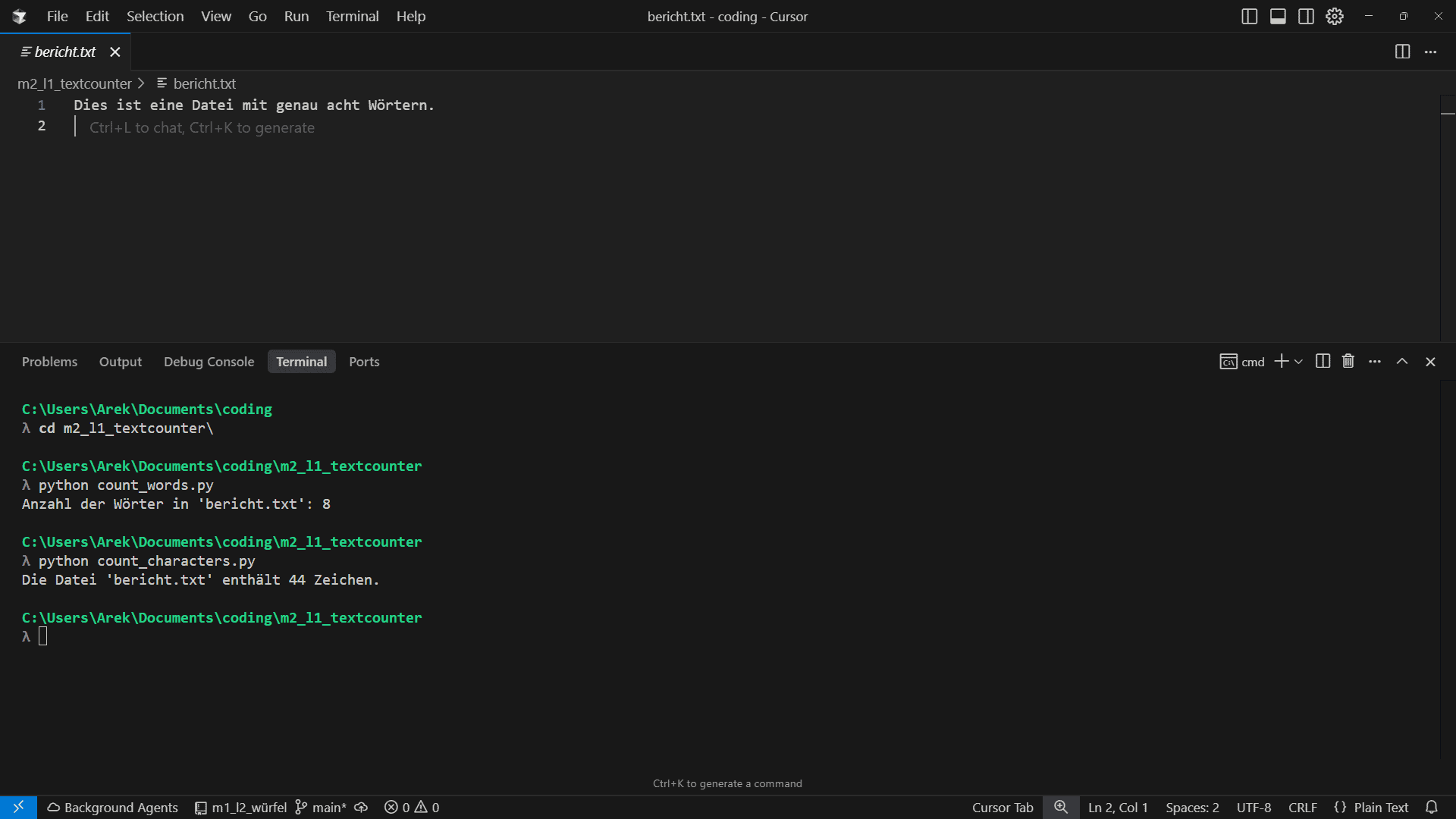Switch to the Debug Console tab
The width and height of the screenshot is (1456, 819).
click(x=209, y=362)
